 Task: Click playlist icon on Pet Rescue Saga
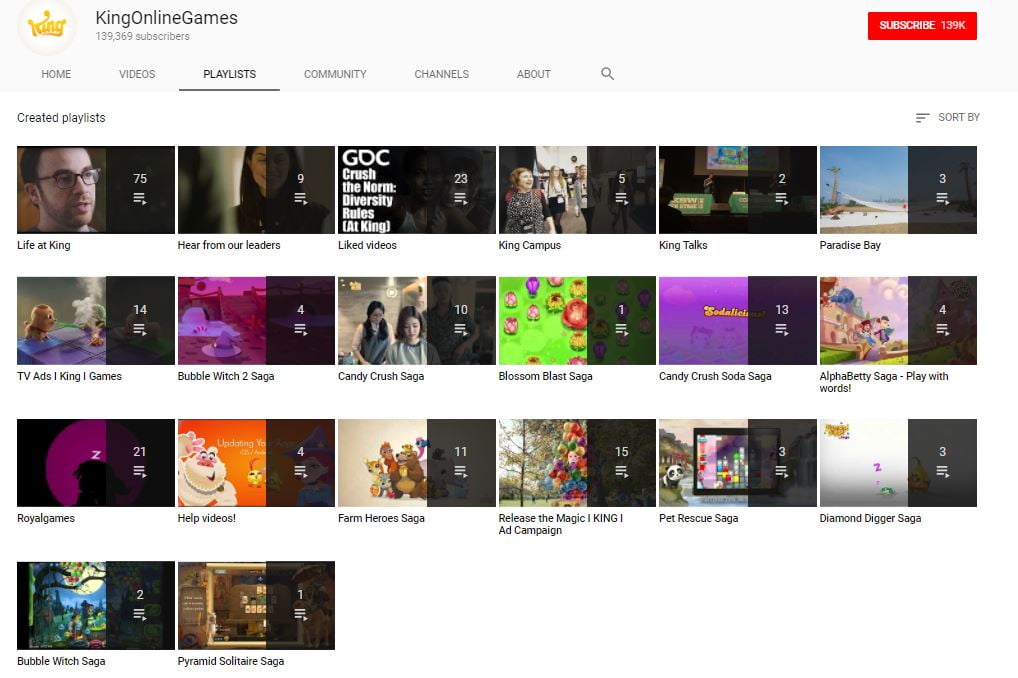click(x=782, y=471)
